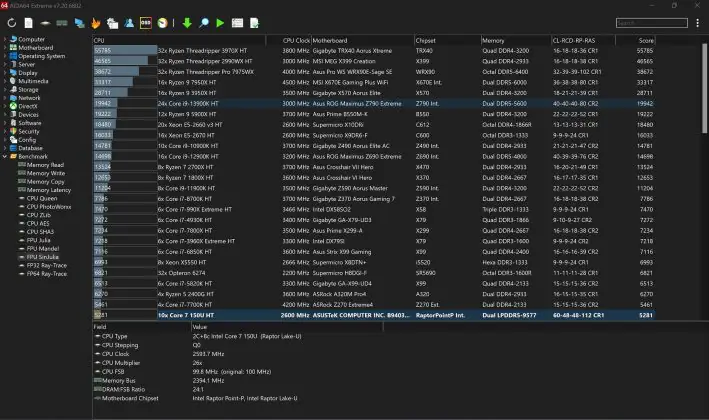The image size is (709, 420).
Task: Open the FP32 Ray-Trace benchmark
Action: [x=46, y=265]
